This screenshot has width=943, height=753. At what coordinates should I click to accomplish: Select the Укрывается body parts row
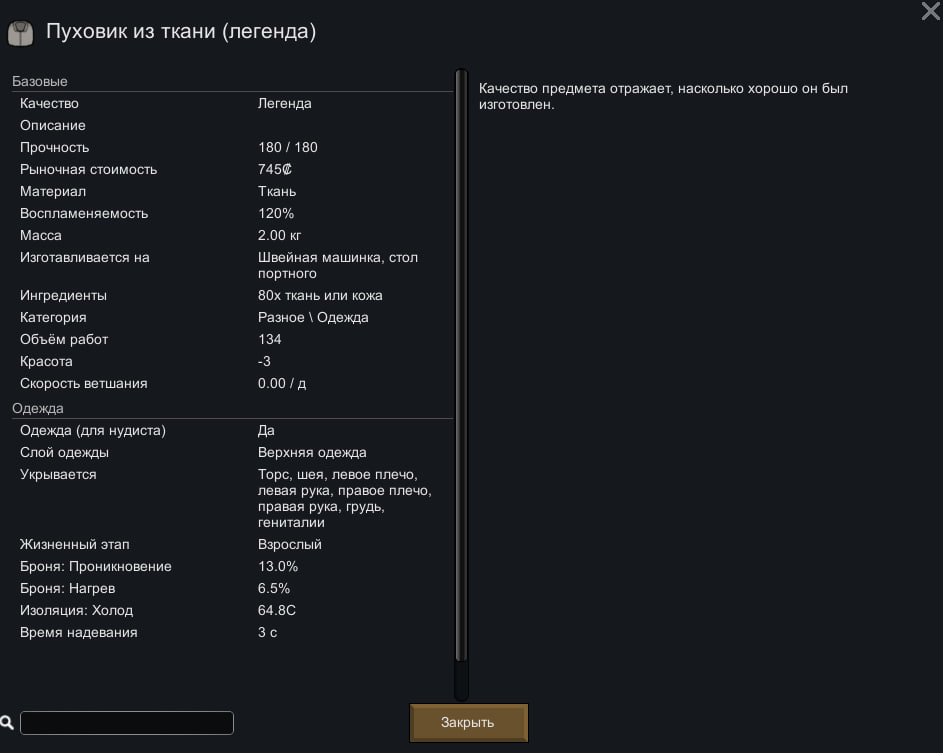tap(233, 498)
